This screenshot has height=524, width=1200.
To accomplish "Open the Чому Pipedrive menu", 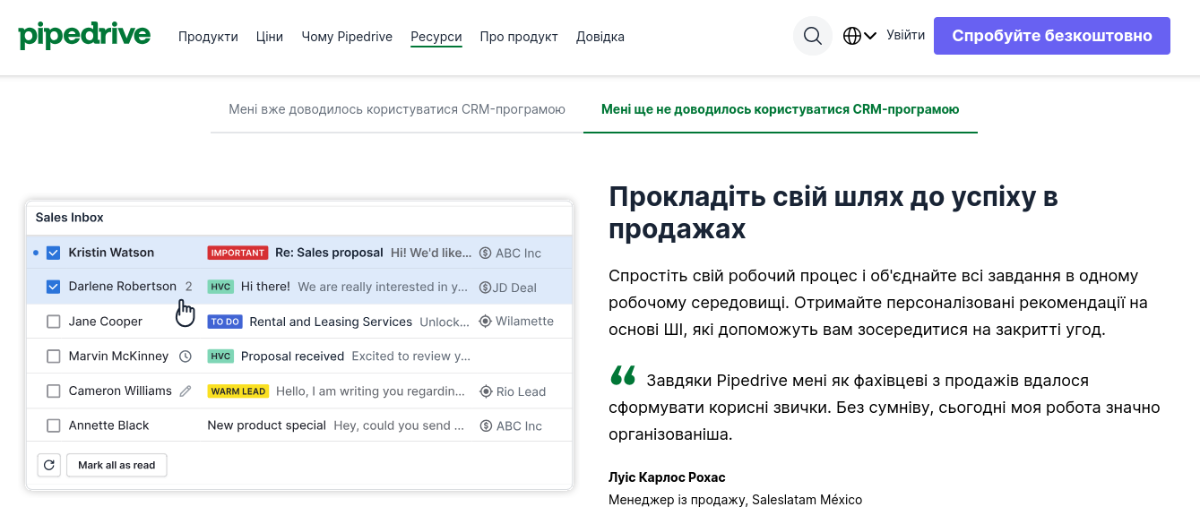I will 347,36.
